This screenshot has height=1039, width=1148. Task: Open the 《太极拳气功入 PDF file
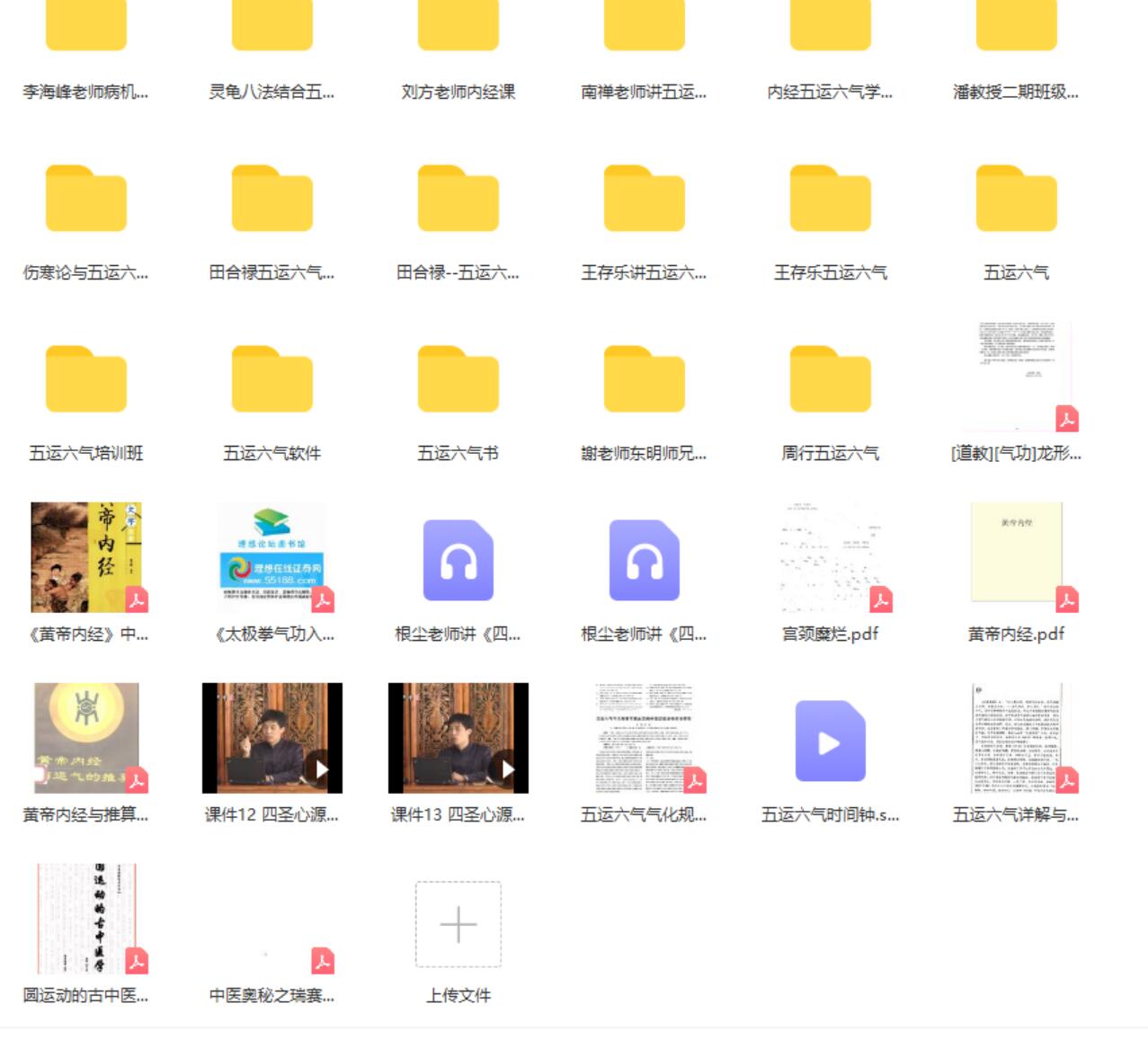[x=271, y=557]
